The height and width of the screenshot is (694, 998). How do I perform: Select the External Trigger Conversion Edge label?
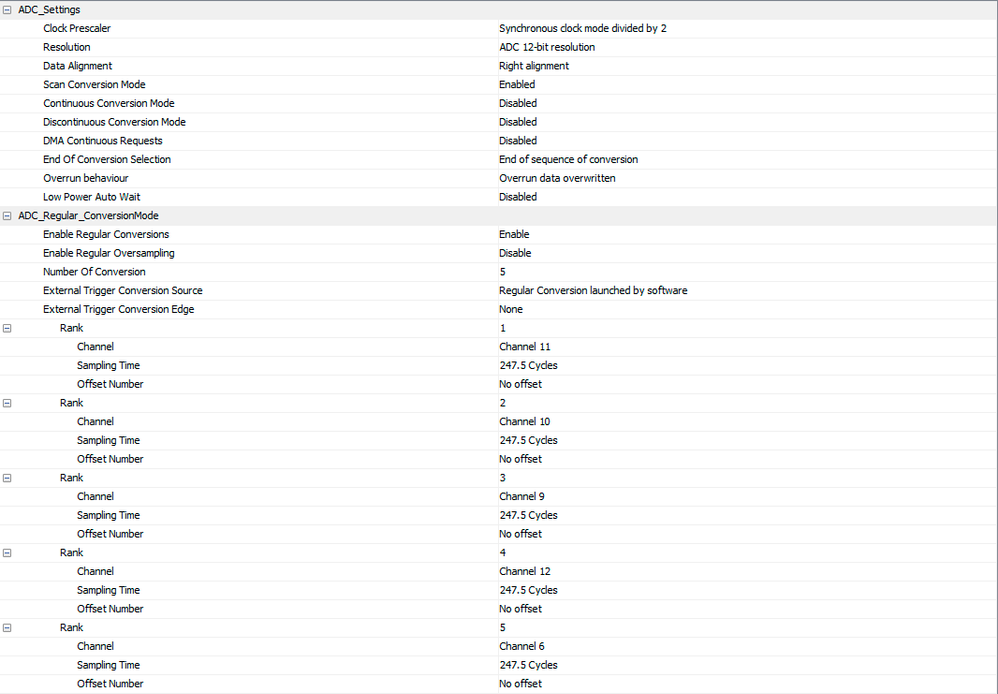point(118,309)
